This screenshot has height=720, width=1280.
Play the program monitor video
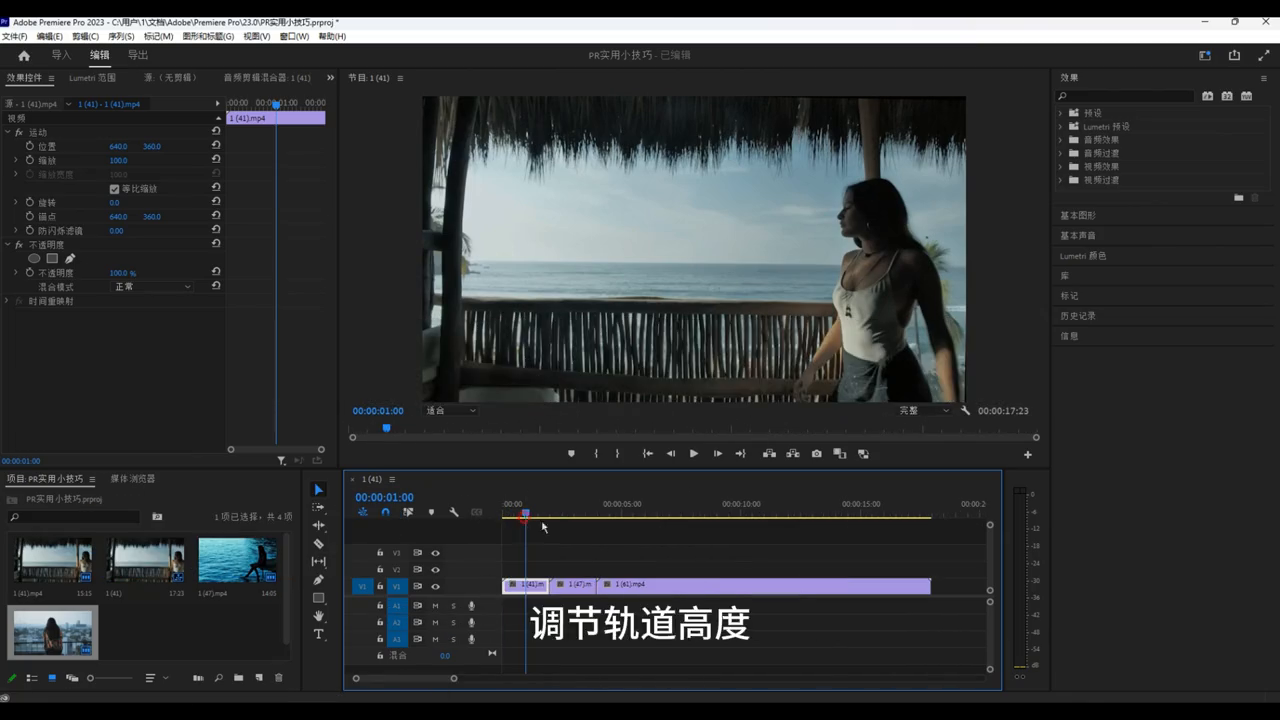click(694, 454)
